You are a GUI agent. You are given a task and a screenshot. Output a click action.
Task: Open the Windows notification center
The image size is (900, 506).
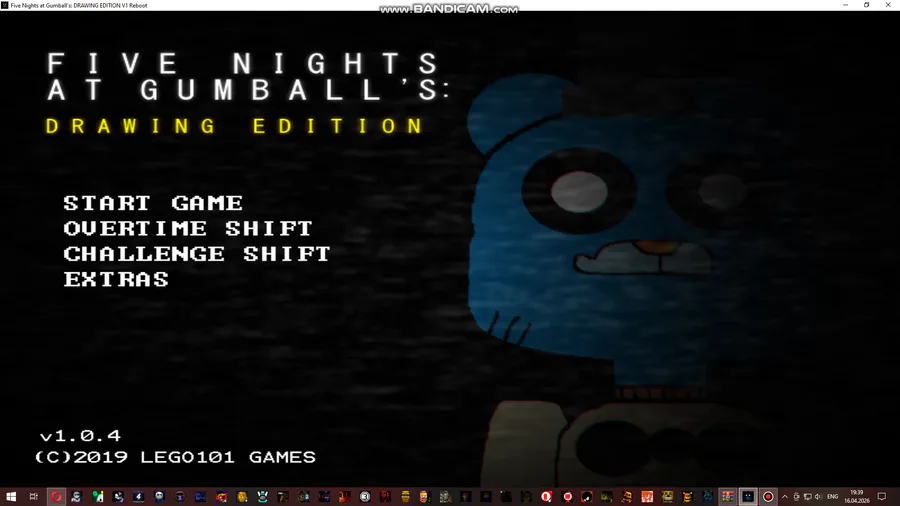882,497
